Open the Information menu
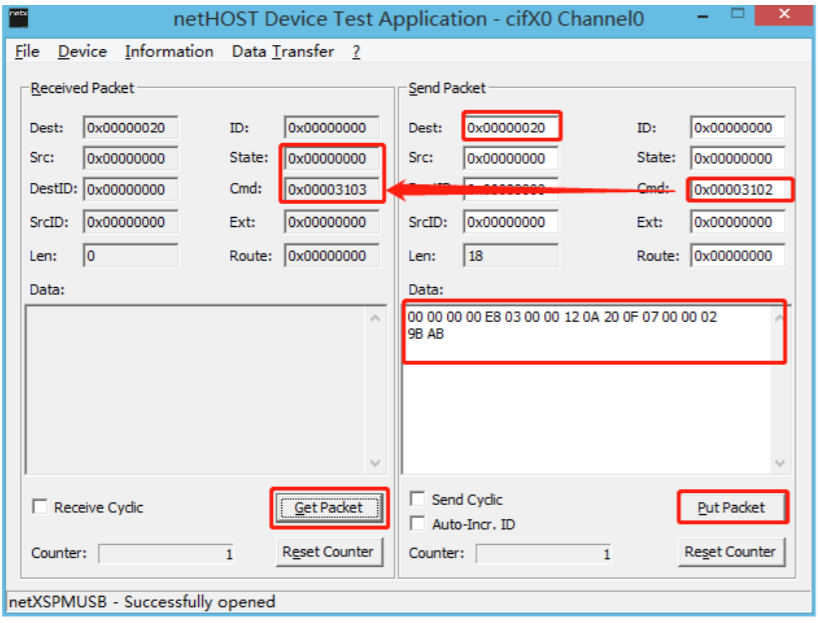 [x=169, y=52]
